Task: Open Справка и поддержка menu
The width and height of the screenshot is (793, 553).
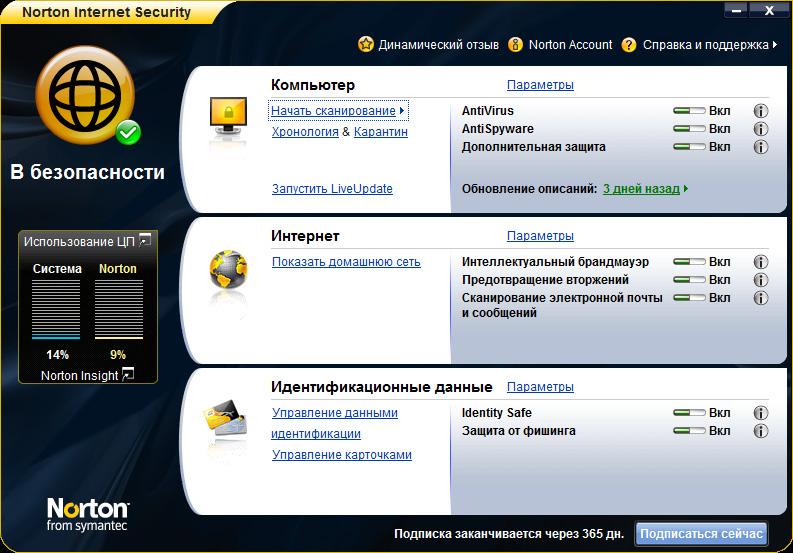Action: point(706,45)
